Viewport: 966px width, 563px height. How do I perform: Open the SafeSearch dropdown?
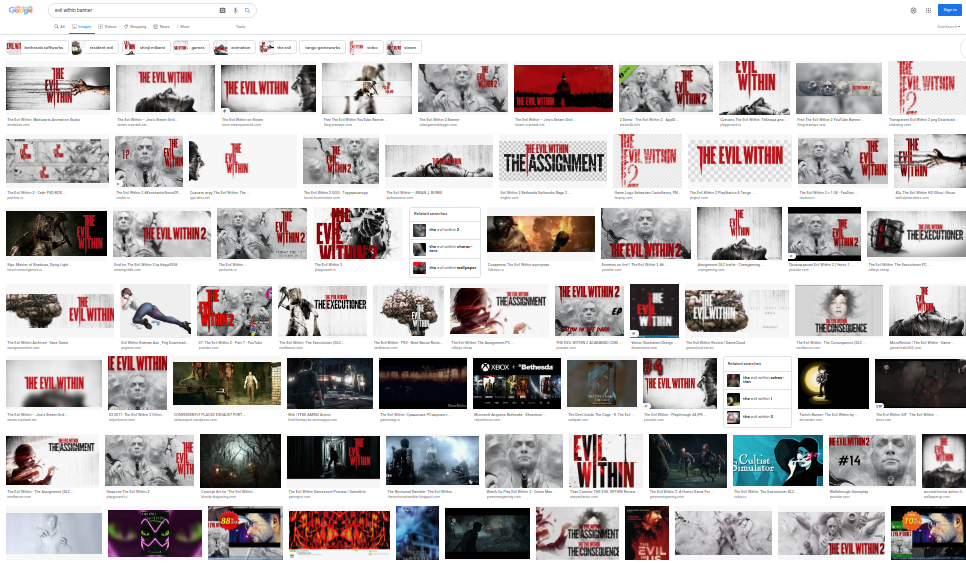pyautogui.click(x=948, y=26)
